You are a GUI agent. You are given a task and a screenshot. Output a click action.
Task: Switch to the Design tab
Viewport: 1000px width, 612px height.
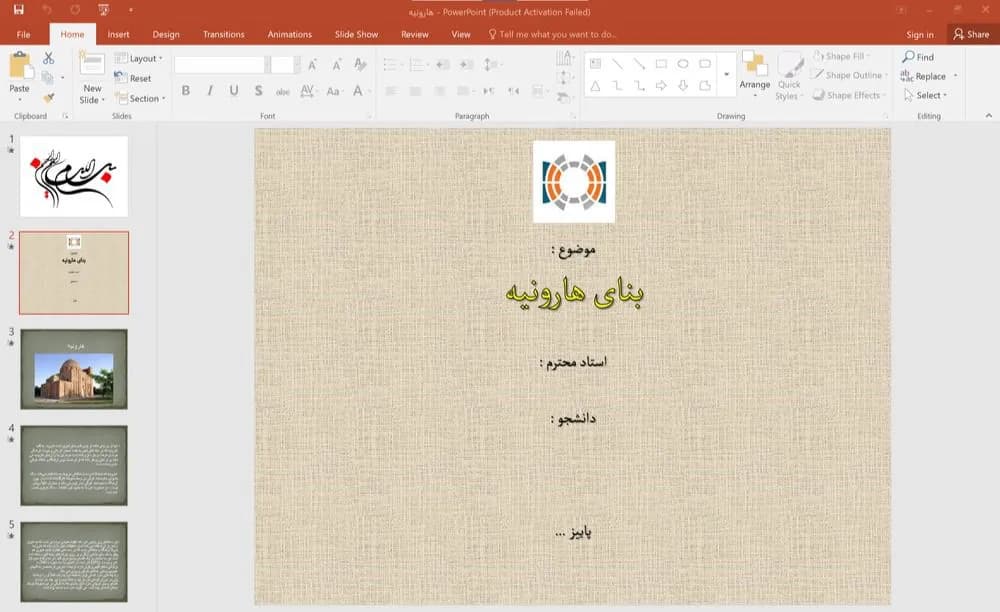[166, 34]
